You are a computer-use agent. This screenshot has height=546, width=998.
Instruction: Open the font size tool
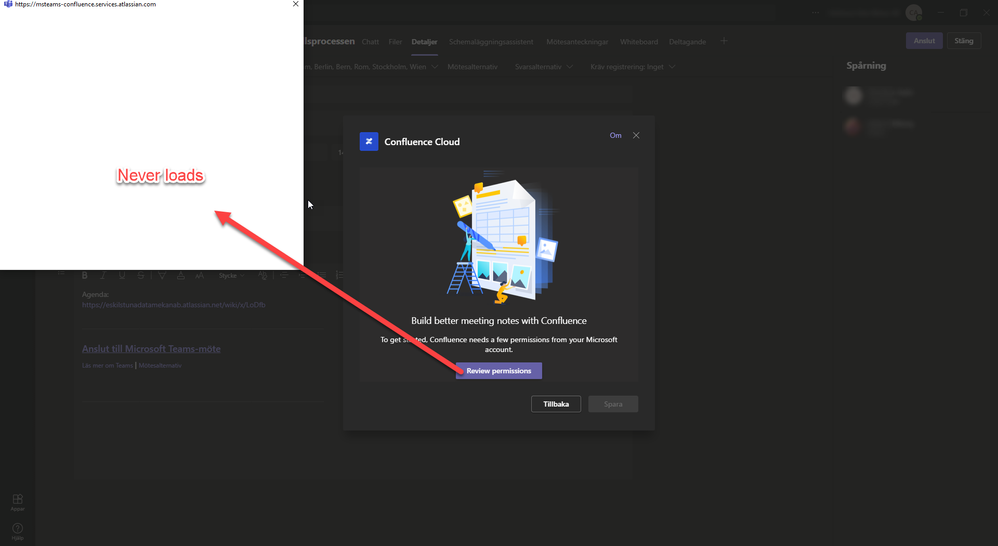199,276
